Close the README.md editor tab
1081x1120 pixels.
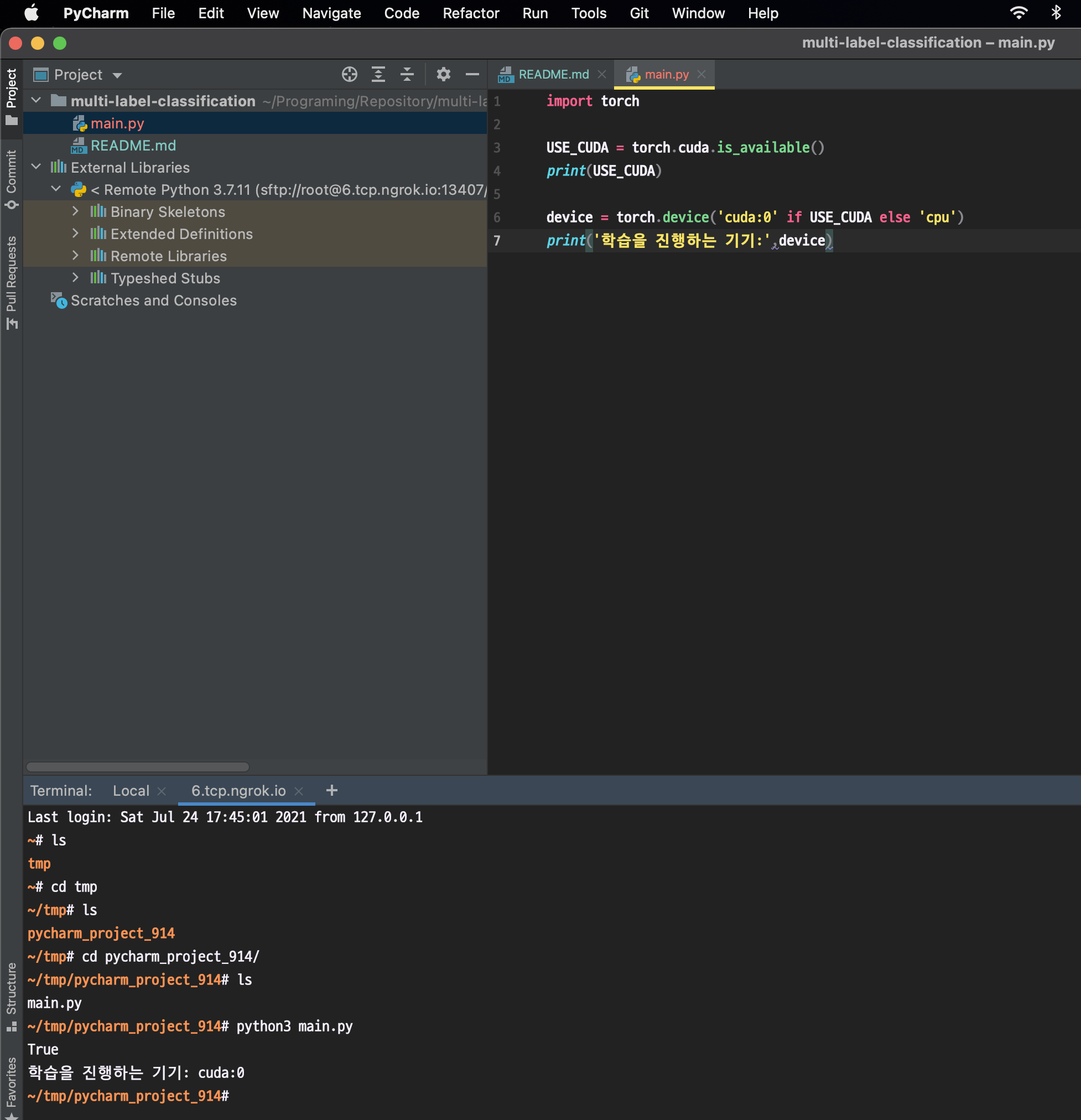click(x=602, y=74)
